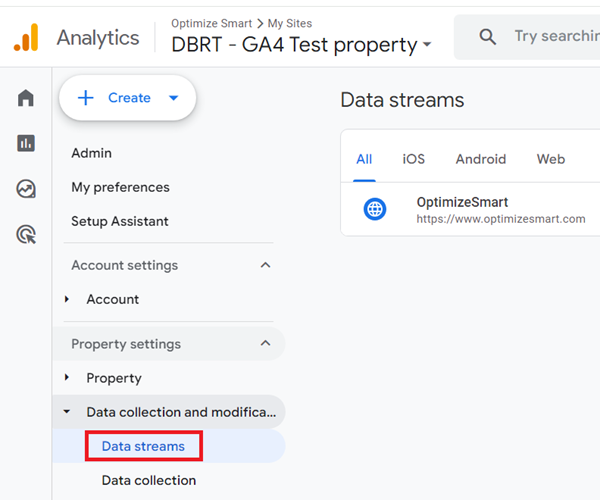Click the Account settings label

click(x=124, y=265)
